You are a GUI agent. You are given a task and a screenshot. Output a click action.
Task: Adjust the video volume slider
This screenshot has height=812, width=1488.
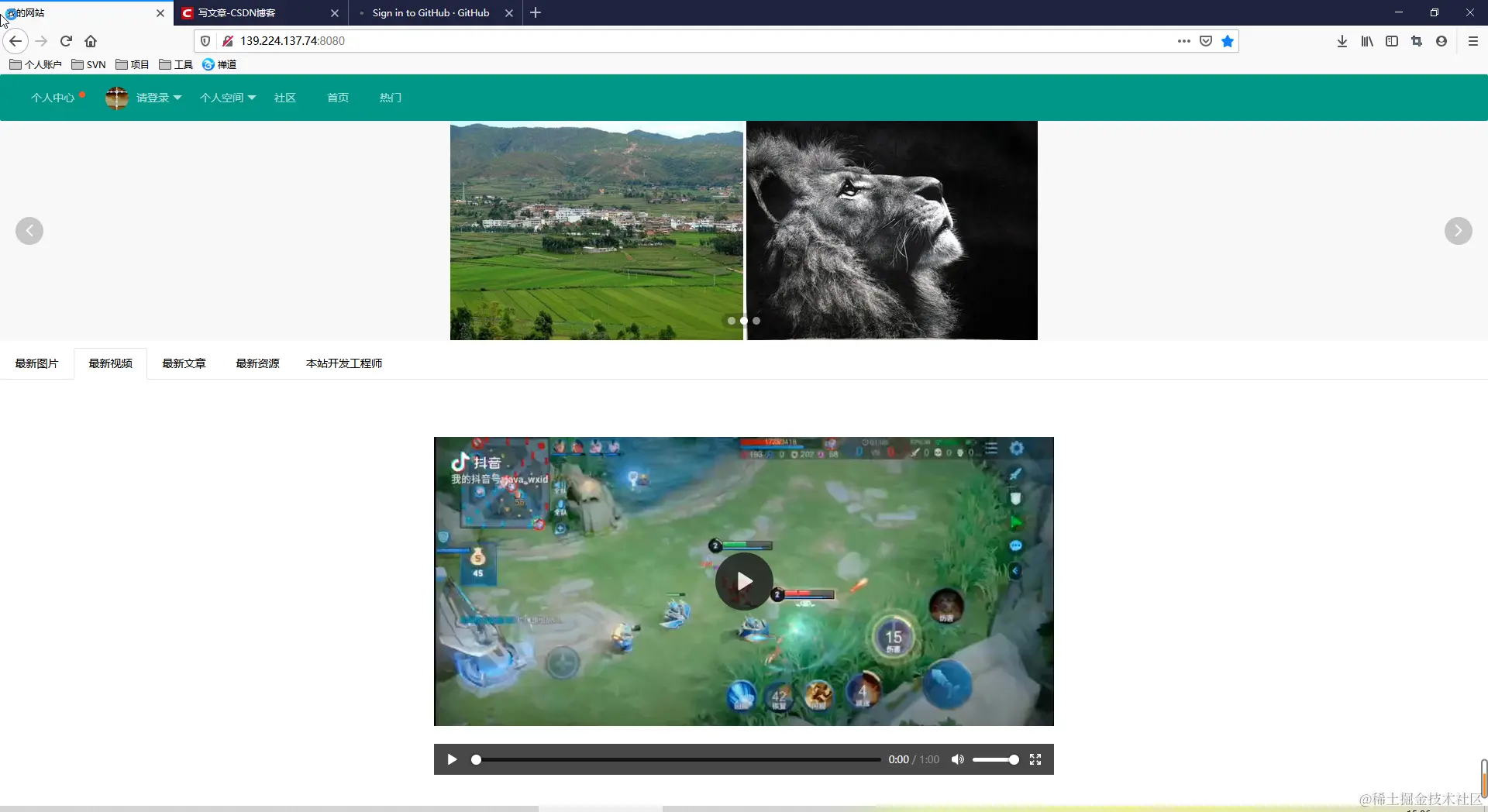[x=995, y=759]
